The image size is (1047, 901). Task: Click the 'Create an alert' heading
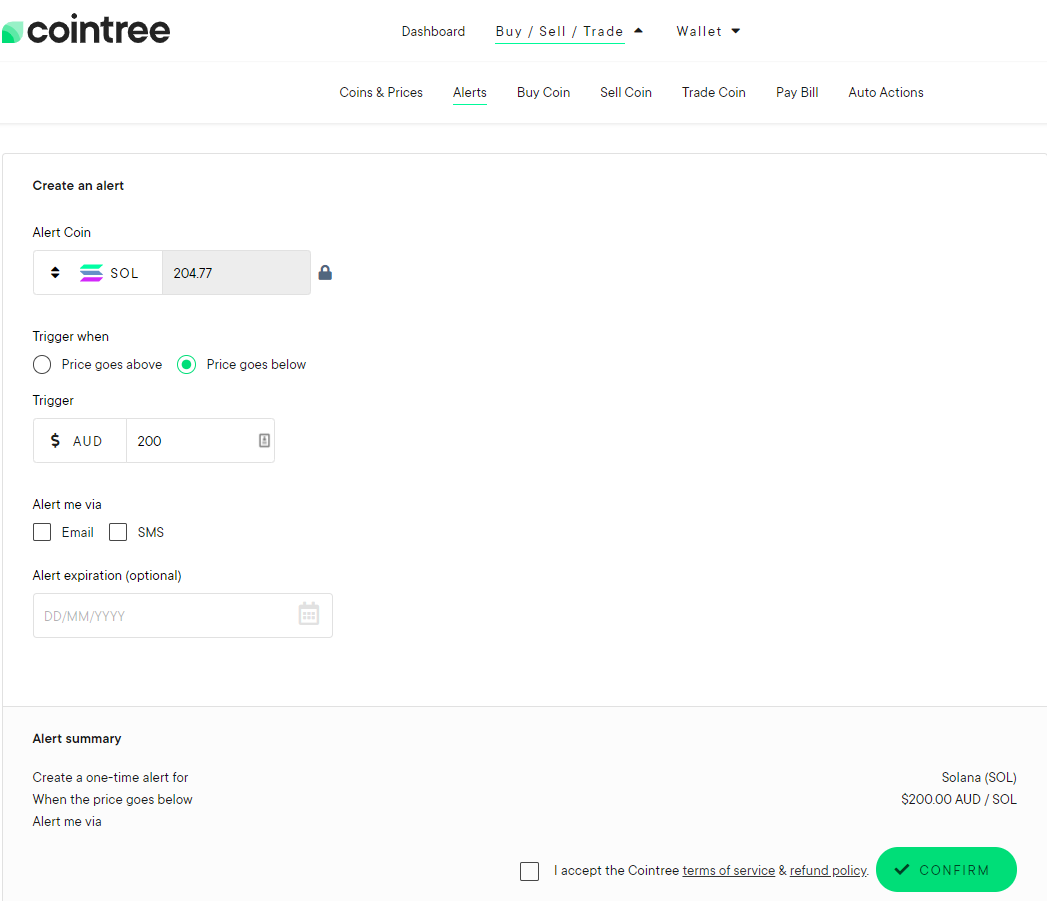point(78,186)
